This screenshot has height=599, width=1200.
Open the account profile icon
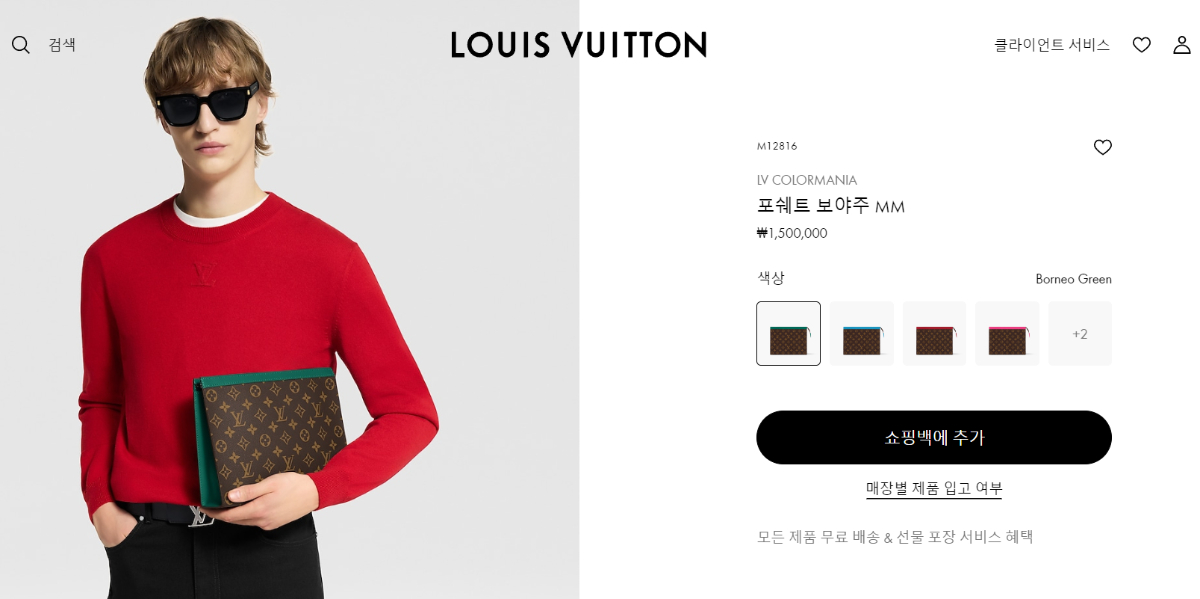1182,45
